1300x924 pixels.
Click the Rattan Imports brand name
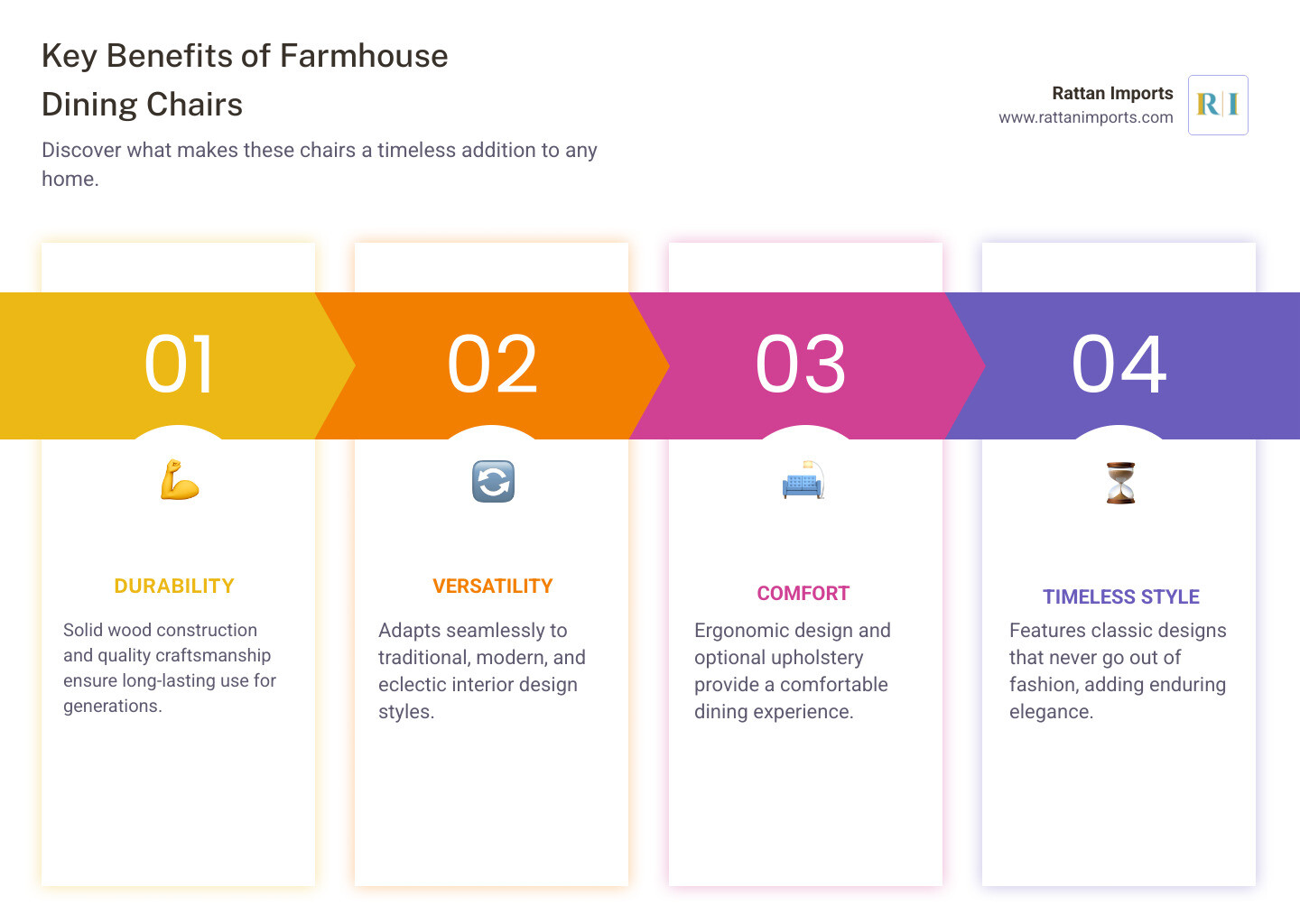[x=1112, y=93]
